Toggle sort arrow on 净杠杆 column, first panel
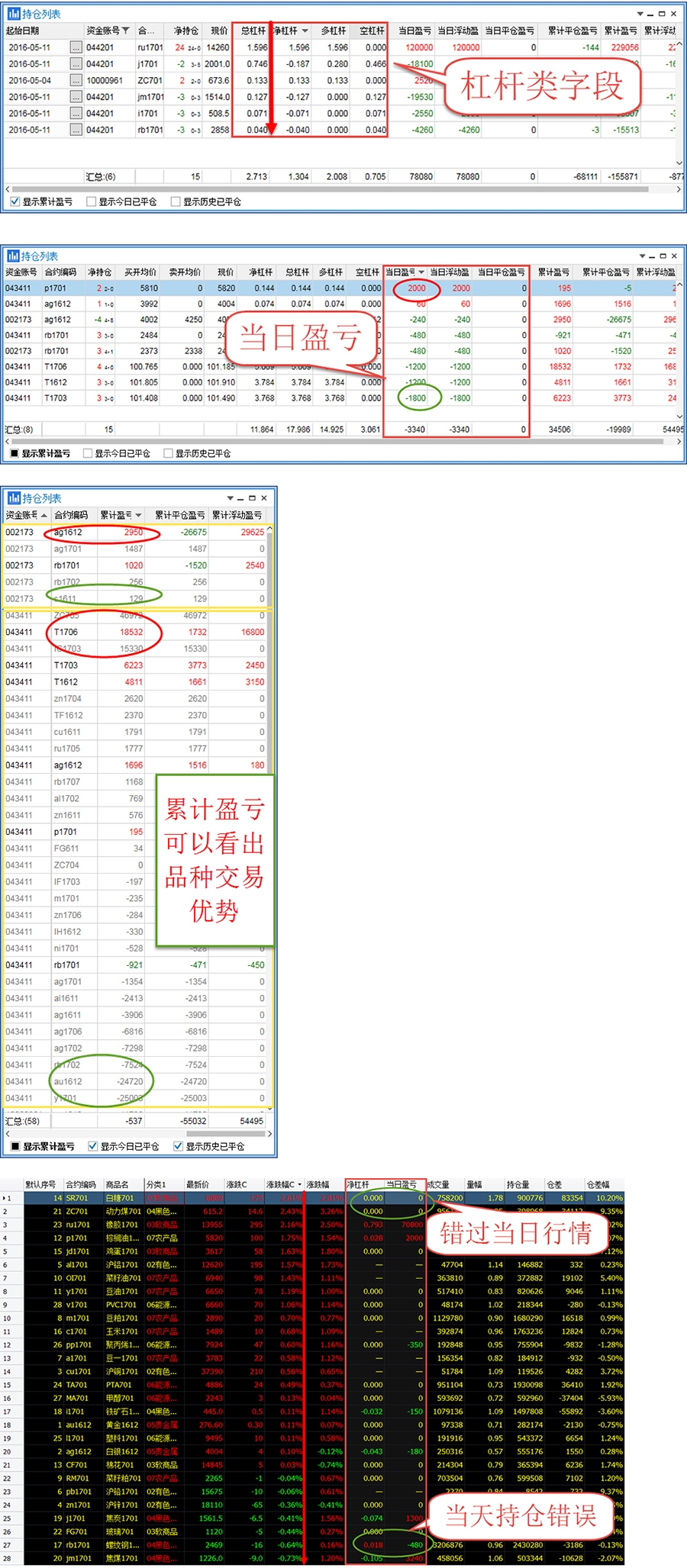 (305, 31)
